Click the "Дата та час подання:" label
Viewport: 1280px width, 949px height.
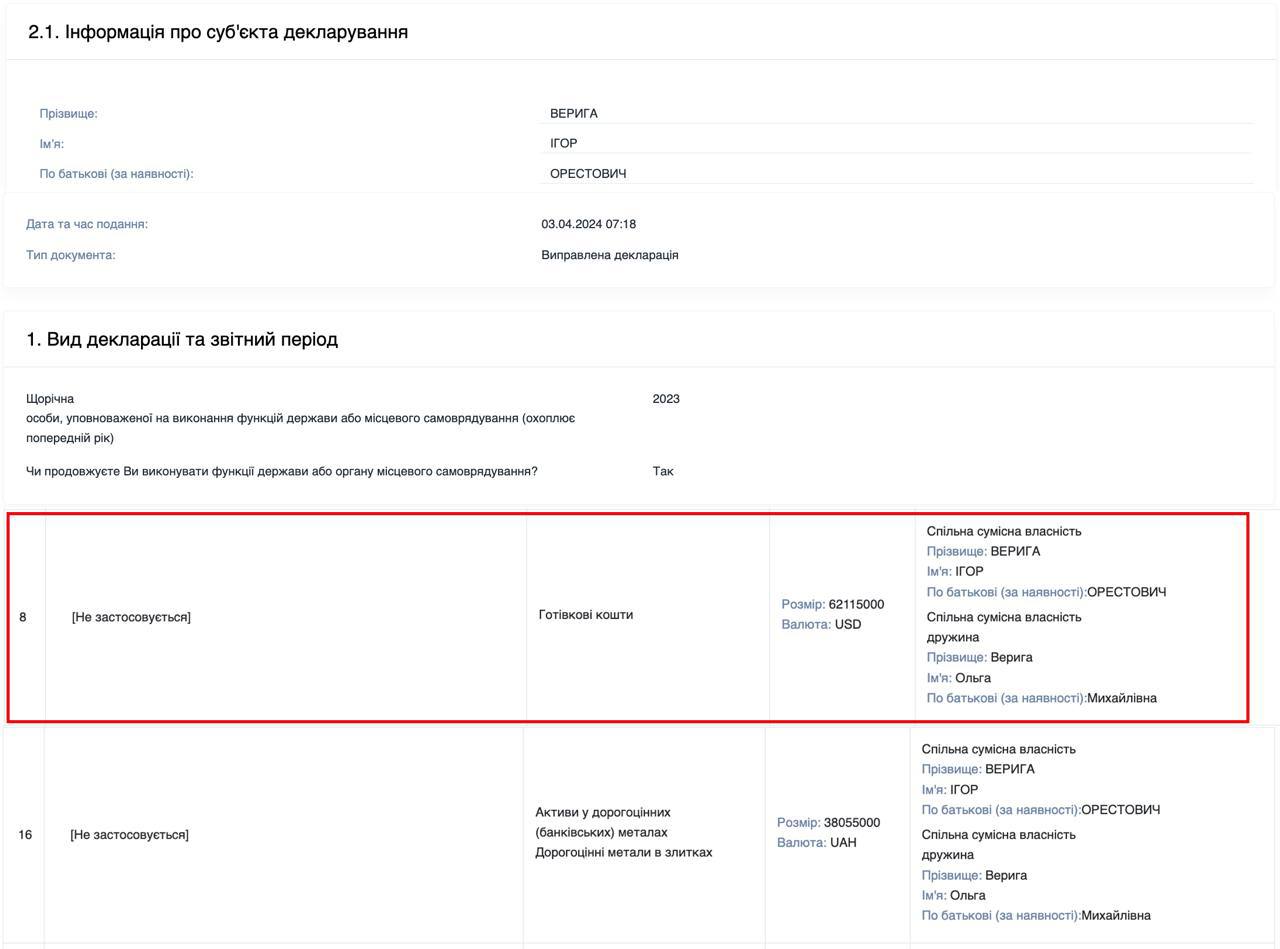click(x=86, y=224)
